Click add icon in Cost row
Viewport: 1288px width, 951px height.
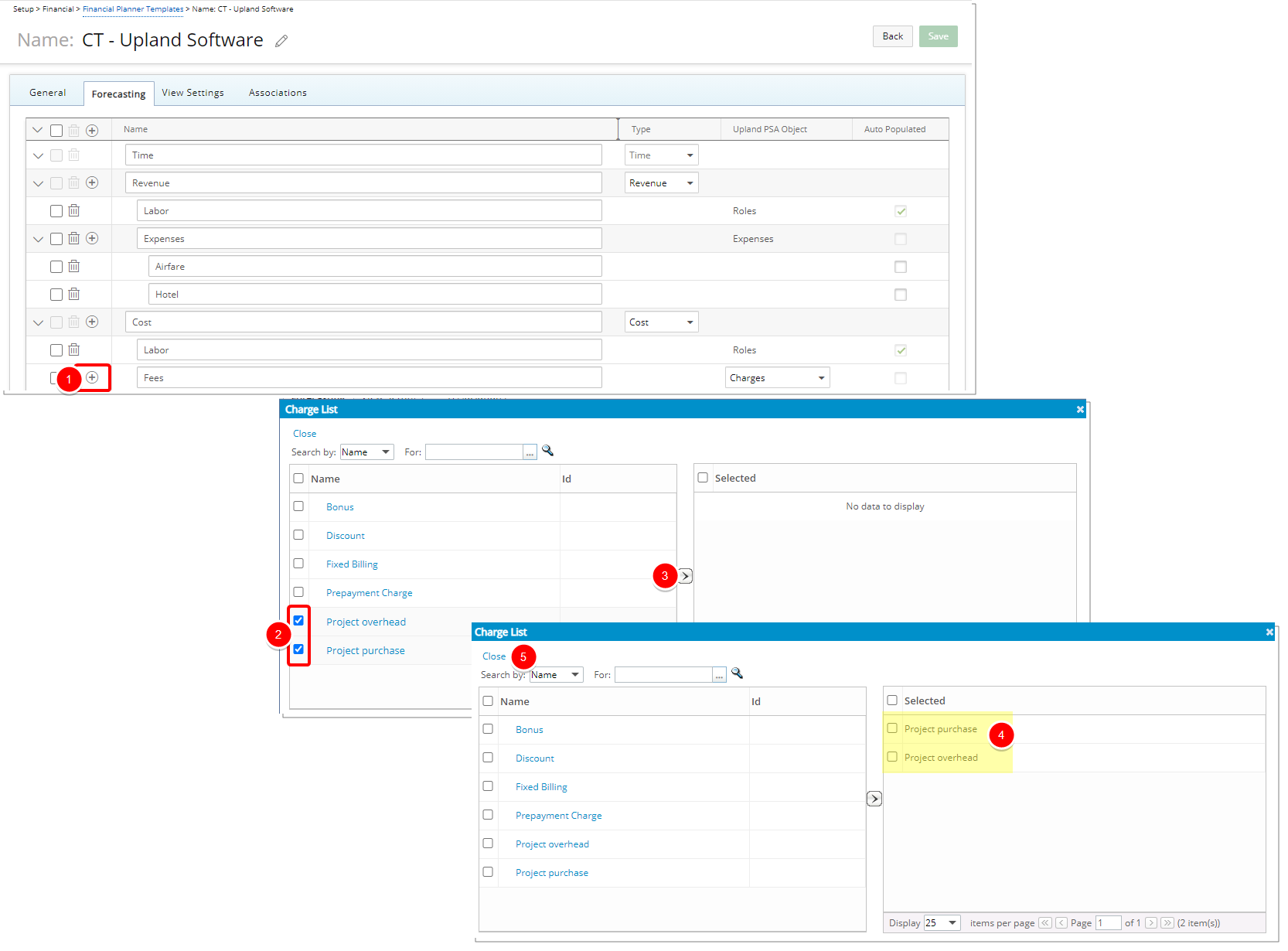(92, 322)
